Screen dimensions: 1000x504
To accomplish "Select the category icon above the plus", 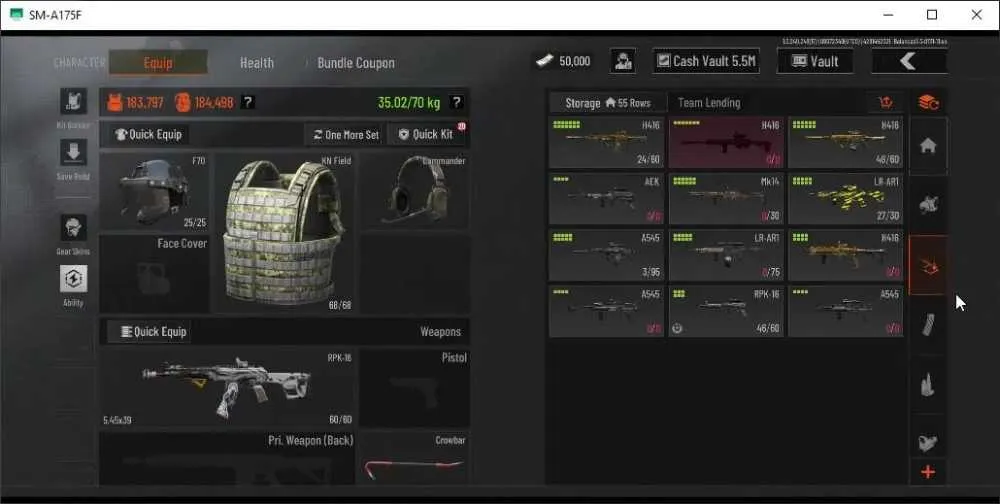I will (x=928, y=441).
